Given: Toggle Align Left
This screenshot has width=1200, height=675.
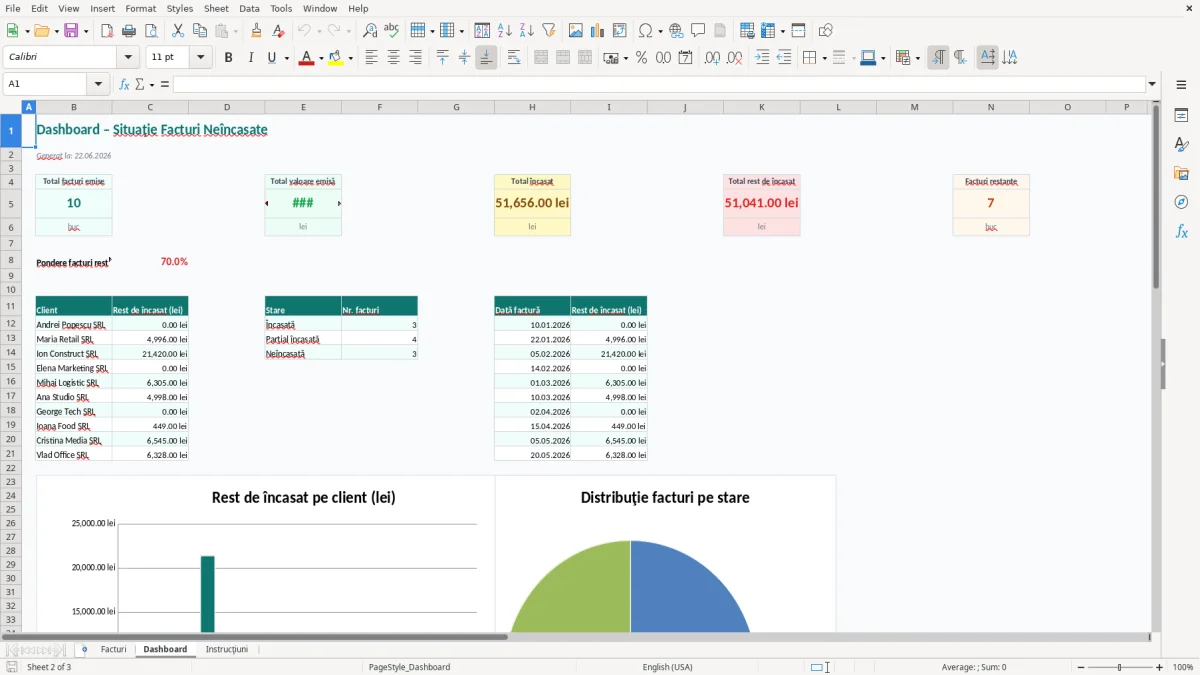Looking at the screenshot, I should [371, 58].
